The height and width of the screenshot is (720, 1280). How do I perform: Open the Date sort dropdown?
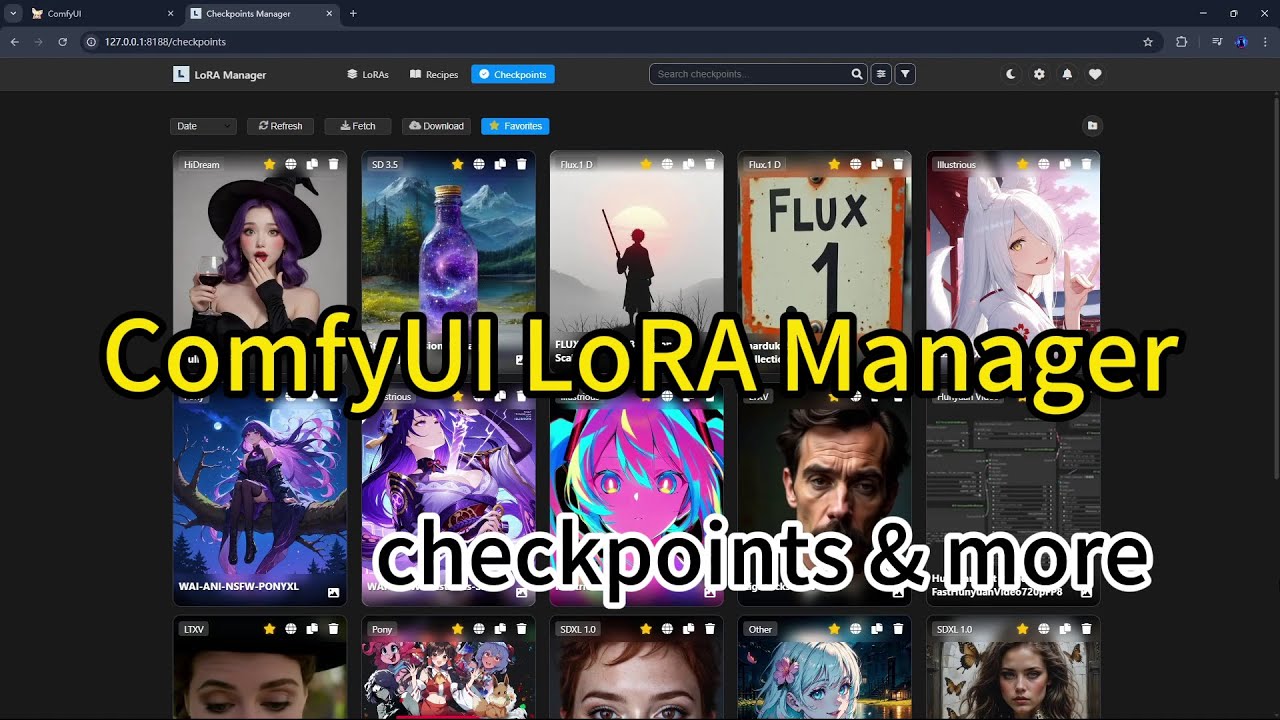click(203, 126)
